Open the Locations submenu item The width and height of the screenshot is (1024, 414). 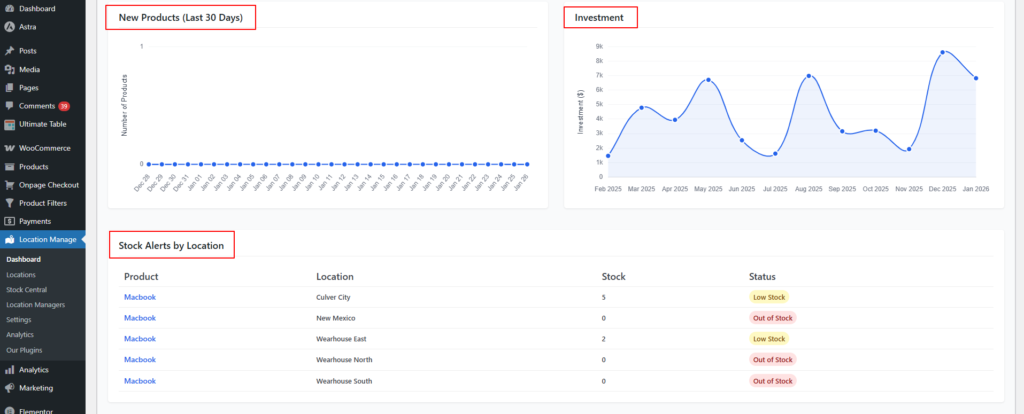click(x=21, y=274)
